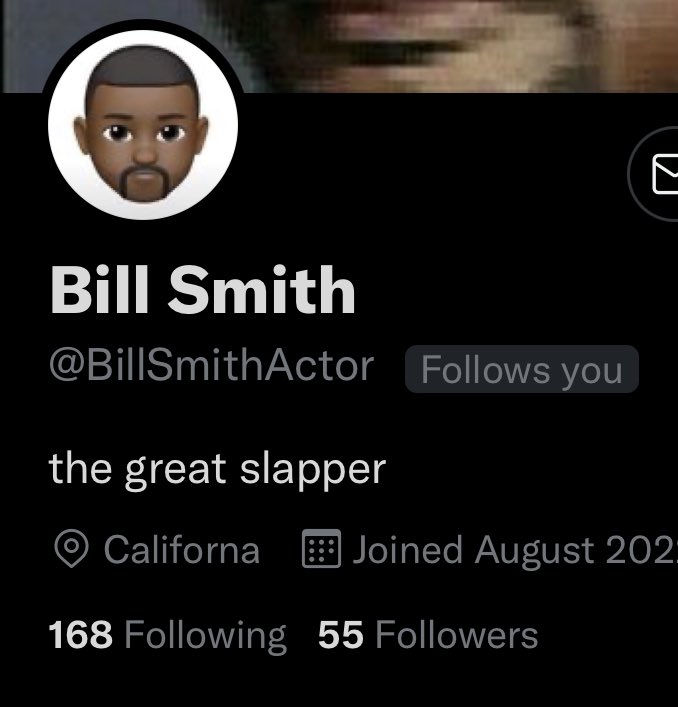
Task: Select the bio text the great slapper
Action: pos(217,469)
